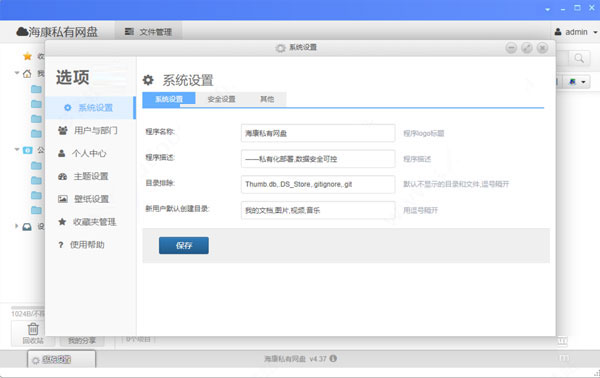Click the star icon beside 收藏夹管理

pyautogui.click(x=62, y=222)
